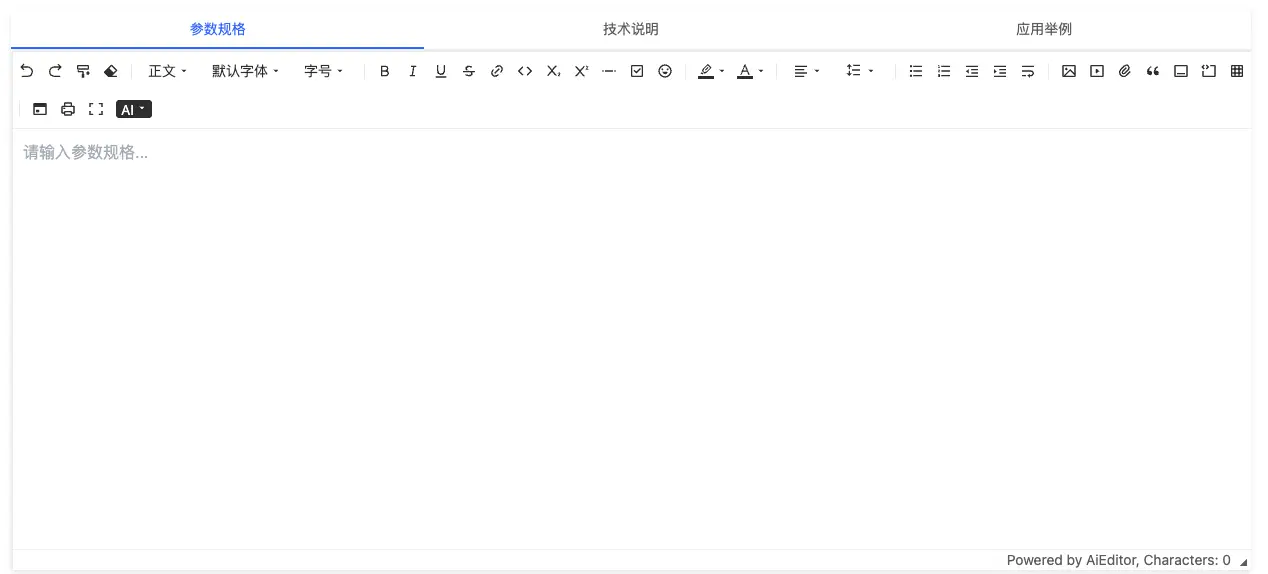Switch to the 应用举例 tab

[x=1044, y=29]
